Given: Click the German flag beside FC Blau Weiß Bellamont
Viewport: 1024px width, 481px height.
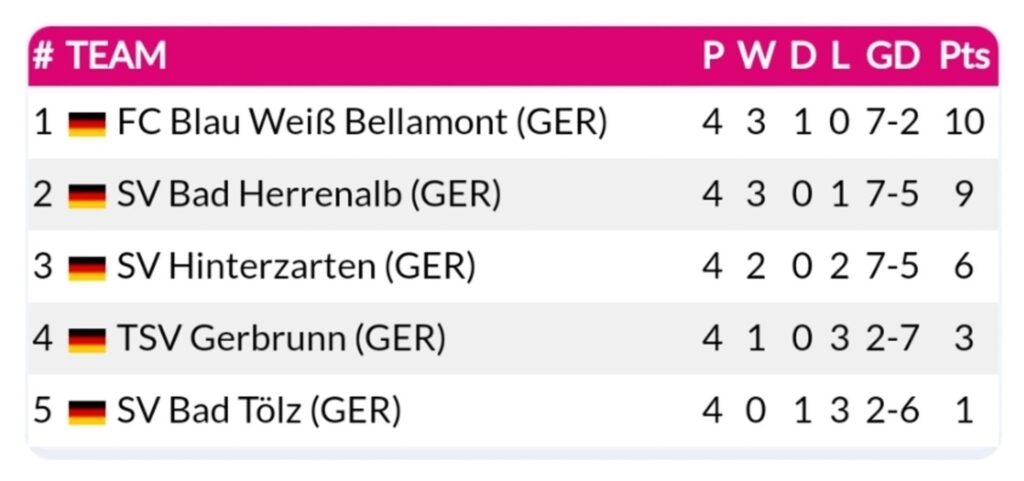Looking at the screenshot, I should click(87, 124).
